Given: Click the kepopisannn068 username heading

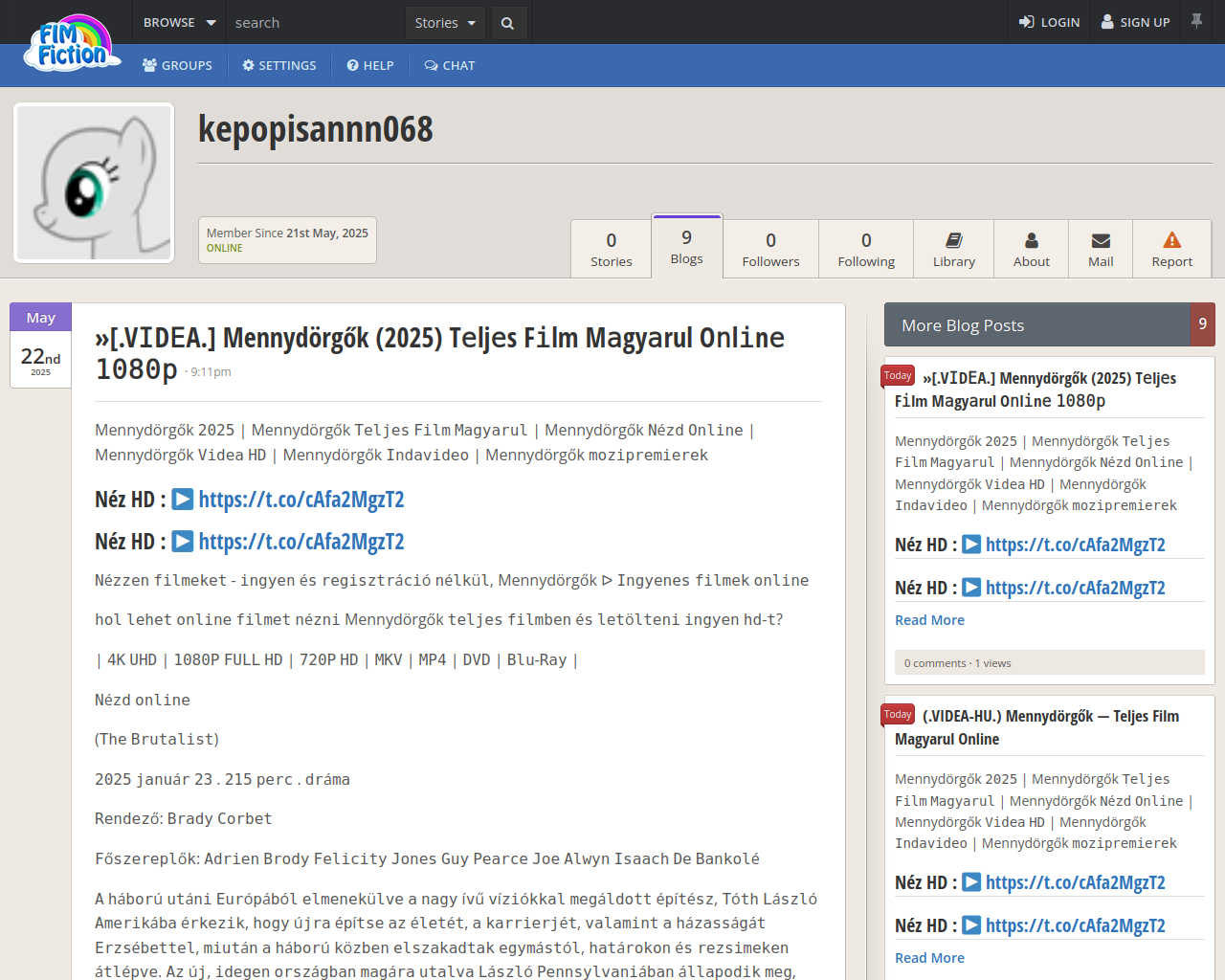Looking at the screenshot, I should point(316,129).
